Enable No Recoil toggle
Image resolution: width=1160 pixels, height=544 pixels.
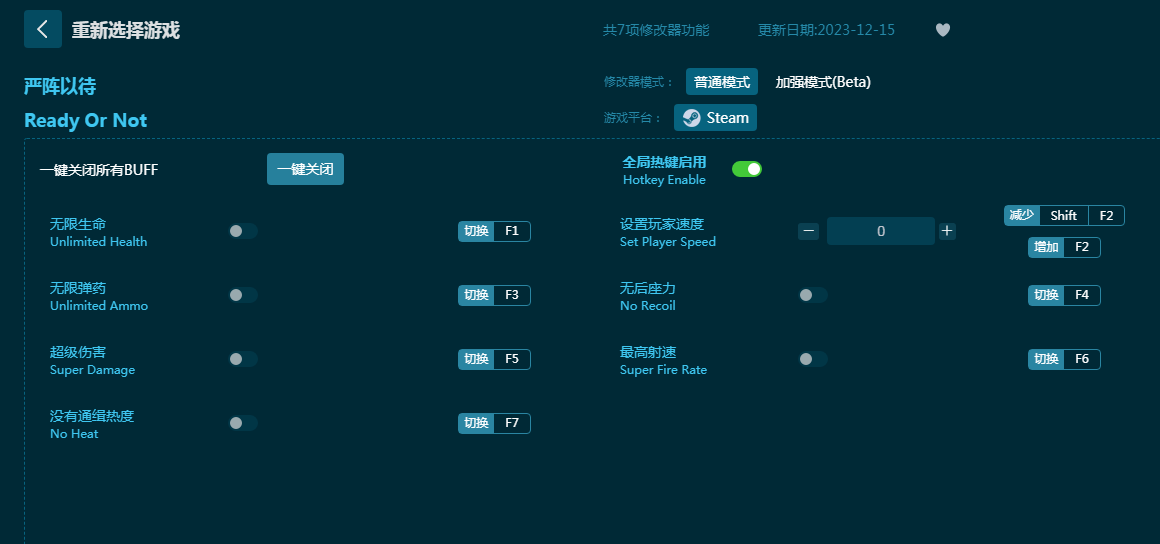(x=813, y=295)
